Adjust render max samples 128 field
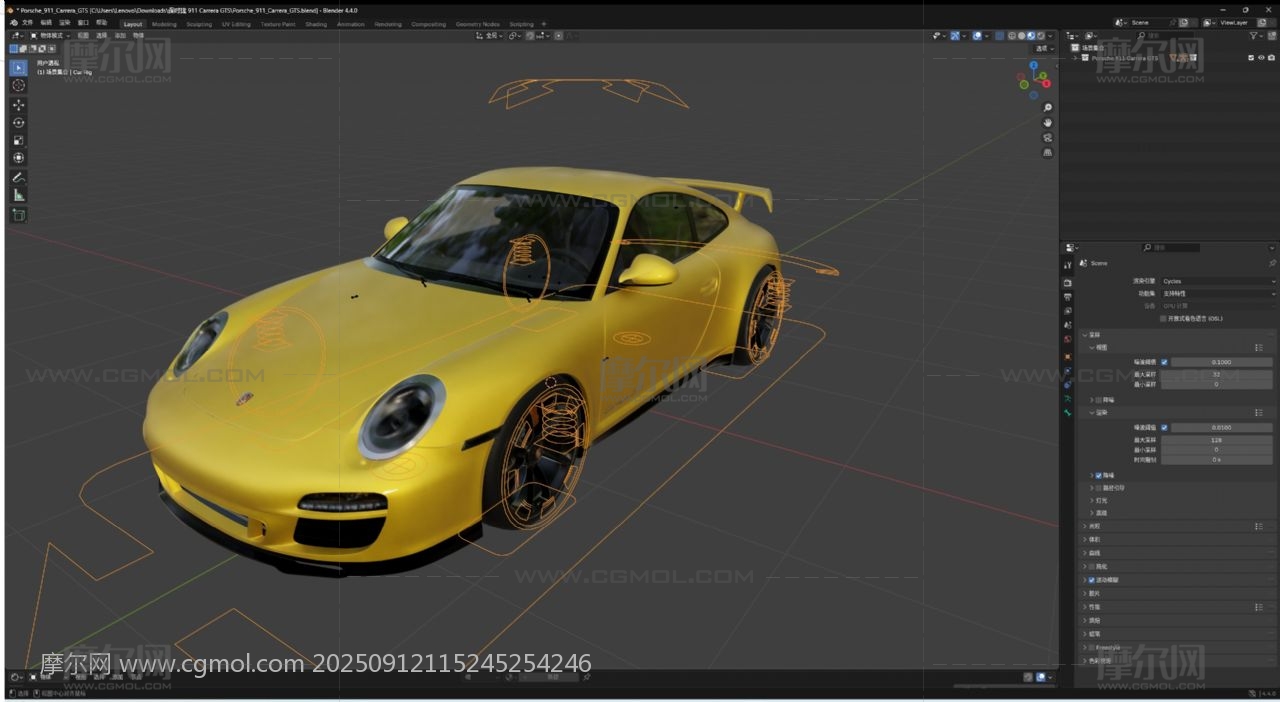Screen dimensions: 1280x702 (1215, 439)
